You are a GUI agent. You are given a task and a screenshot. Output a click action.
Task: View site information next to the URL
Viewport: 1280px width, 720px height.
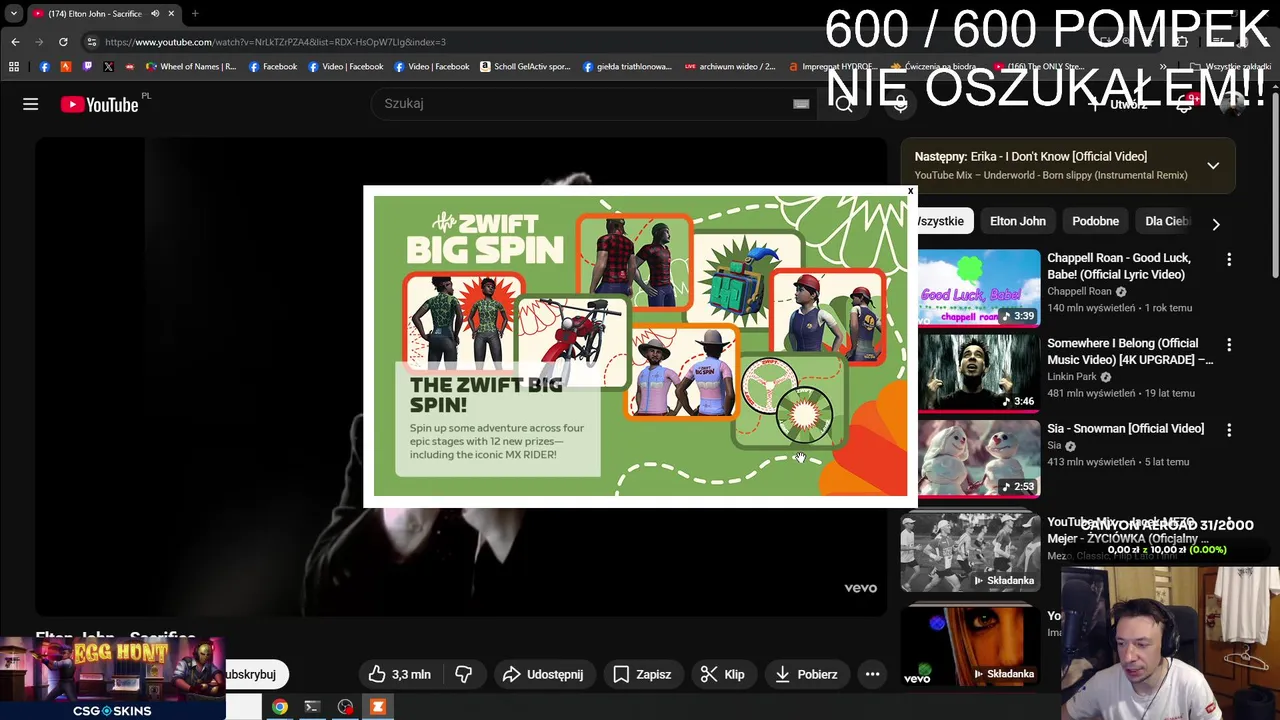pyautogui.click(x=91, y=42)
